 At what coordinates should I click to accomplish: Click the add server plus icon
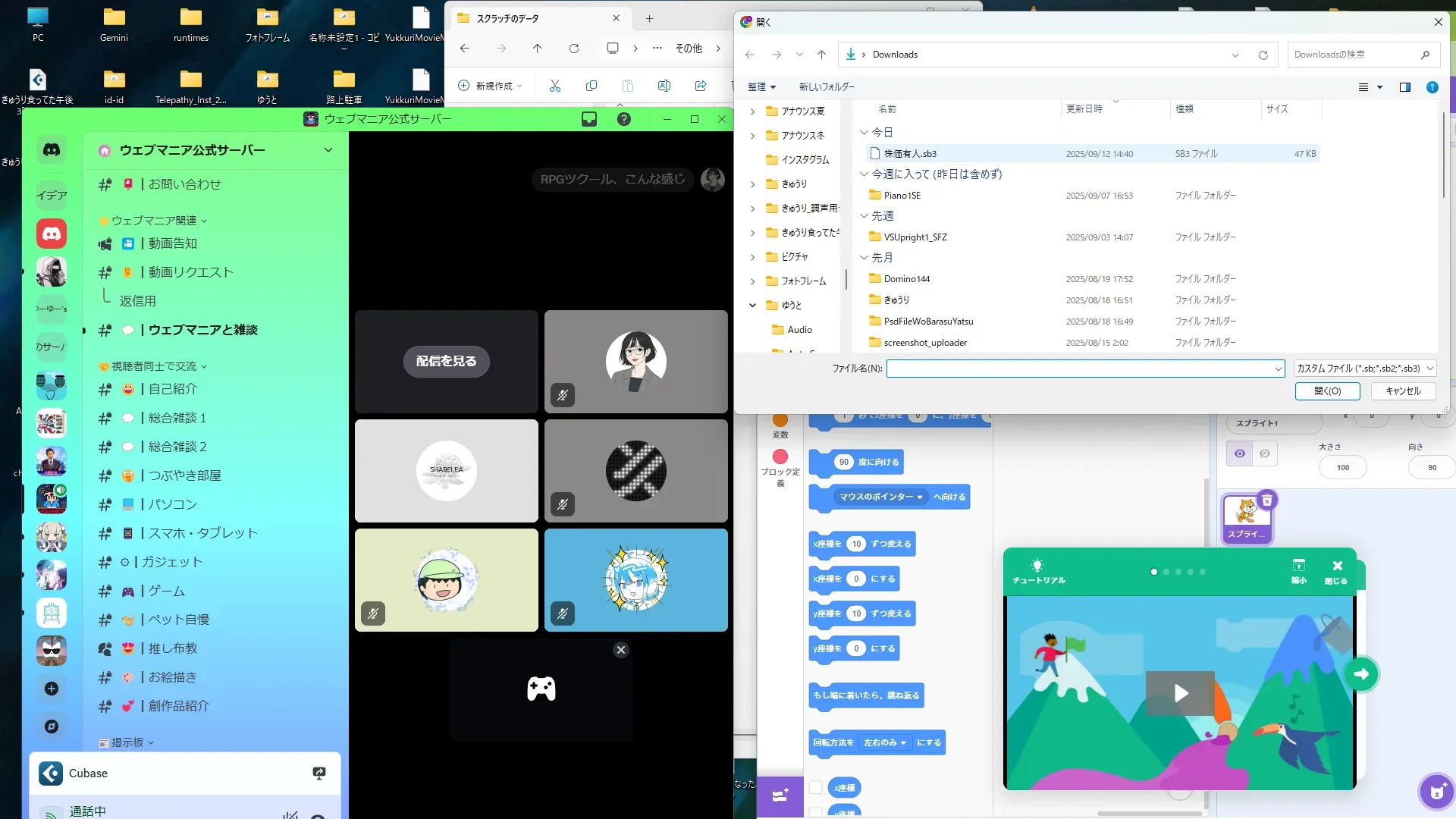[x=52, y=689]
